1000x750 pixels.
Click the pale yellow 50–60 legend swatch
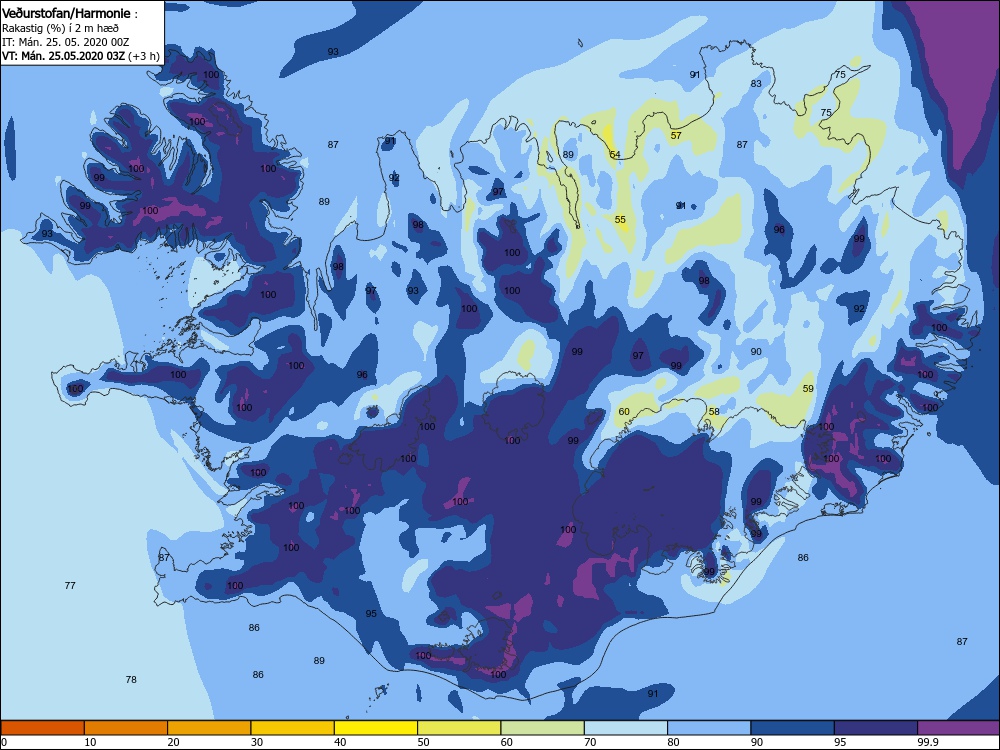(x=459, y=728)
